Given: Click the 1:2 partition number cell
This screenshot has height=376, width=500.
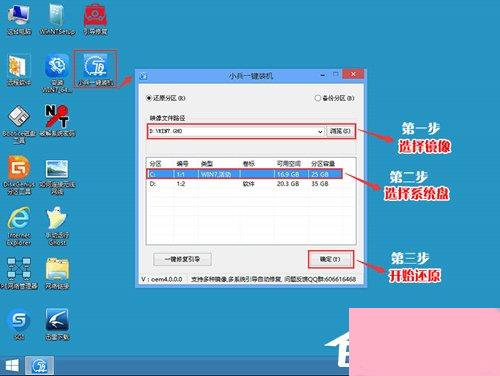Looking at the screenshot, I should pyautogui.click(x=181, y=184).
